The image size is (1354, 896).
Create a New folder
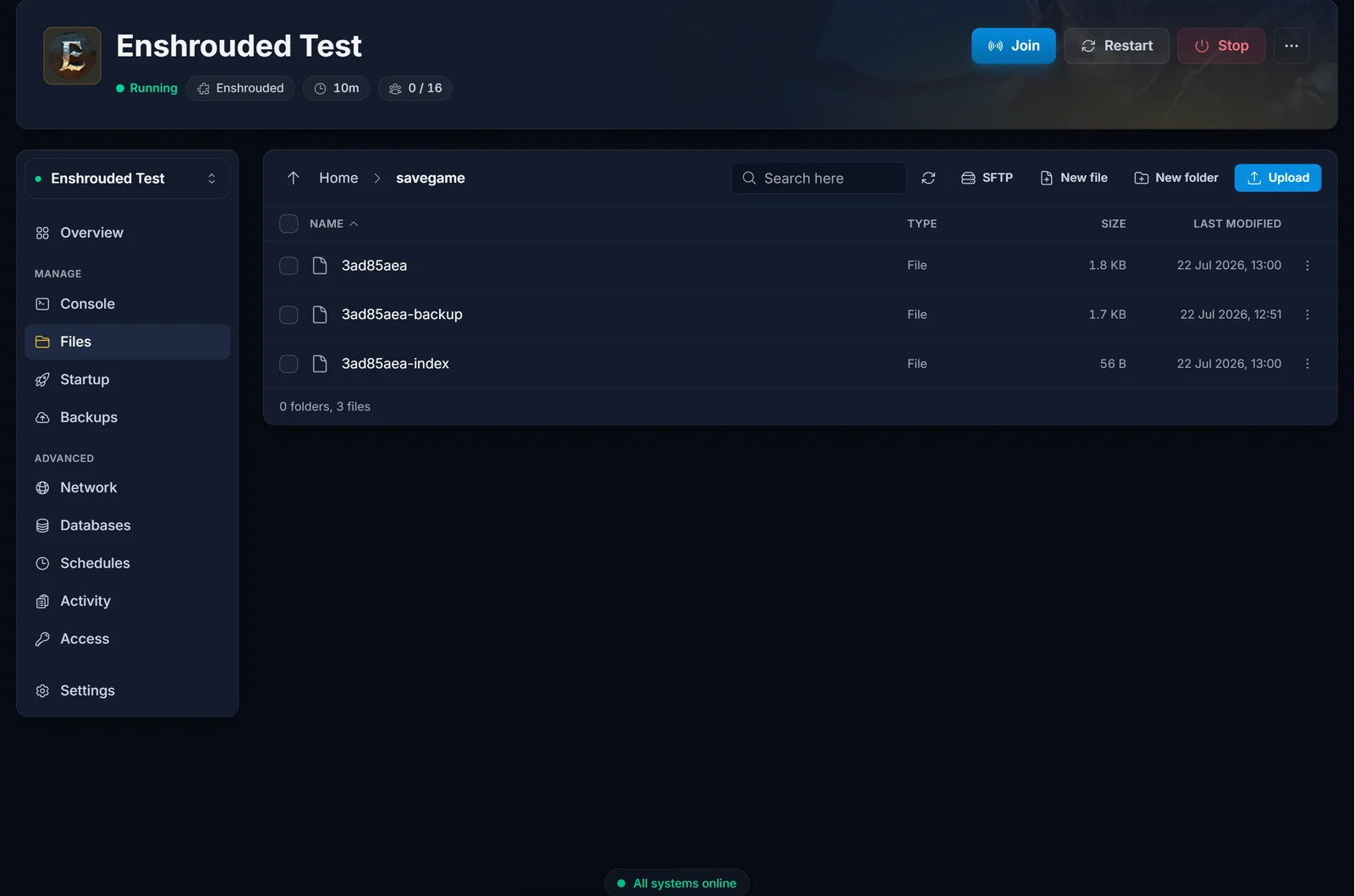coord(1176,178)
